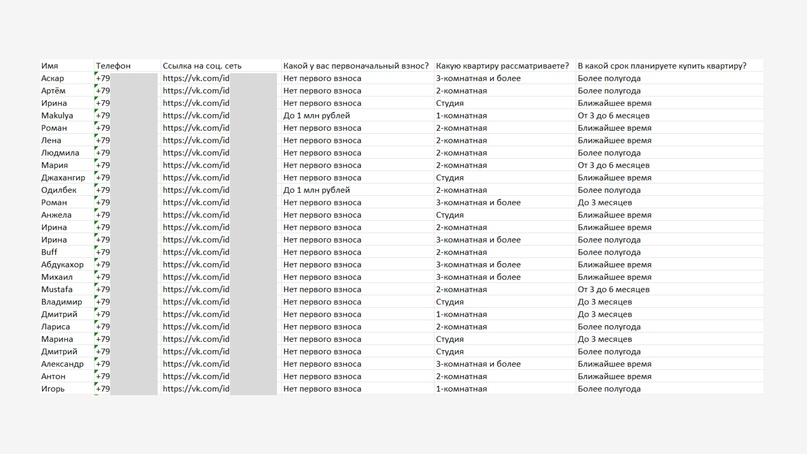Select "До 1 млн рублей" in Makulya's row
This screenshot has height=454, width=807.
coord(317,116)
